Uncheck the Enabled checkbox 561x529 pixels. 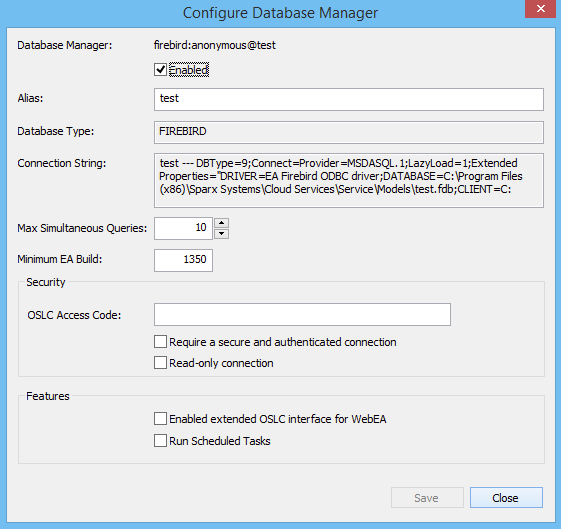click(x=160, y=69)
